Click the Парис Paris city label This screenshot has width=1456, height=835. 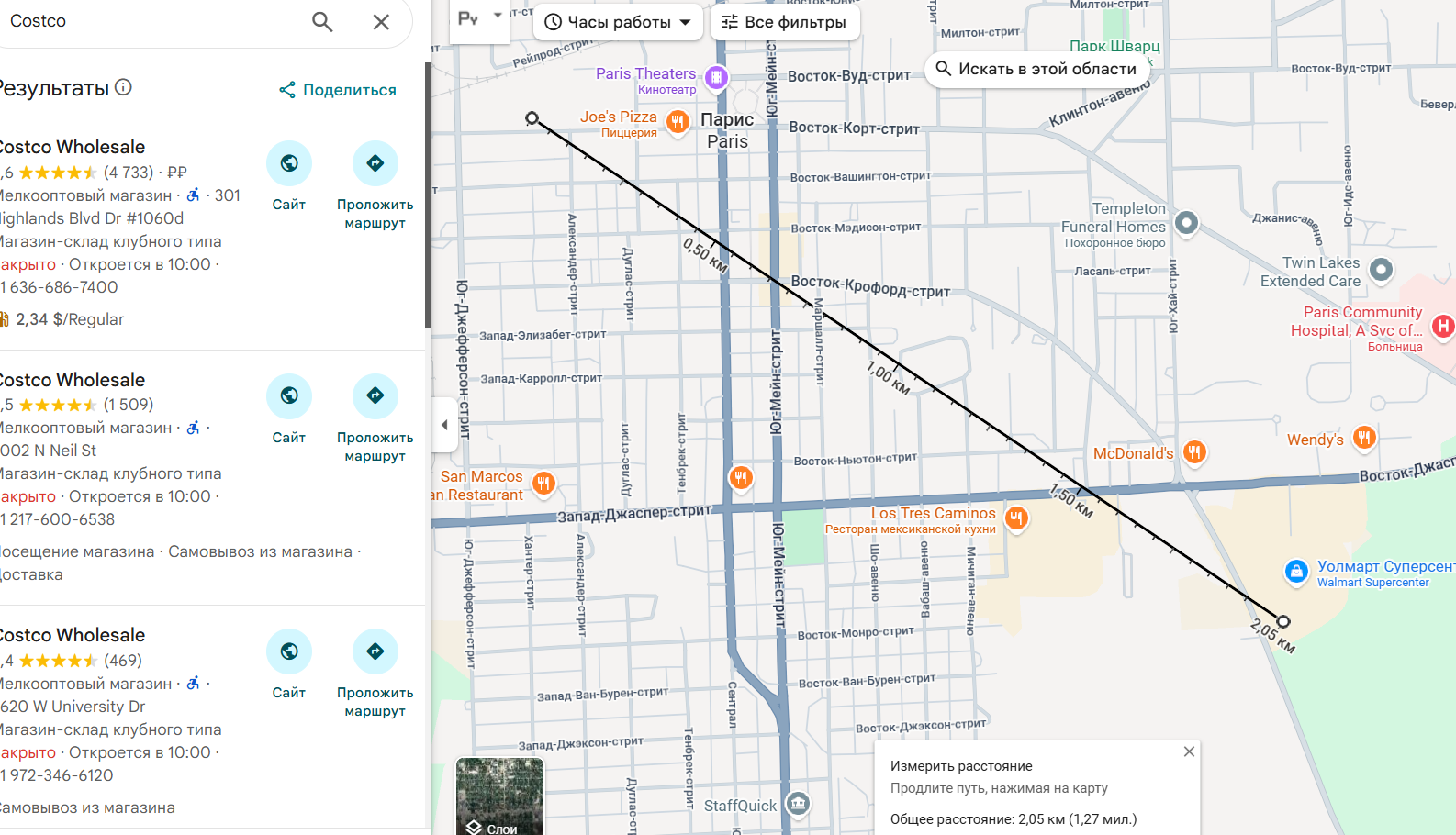727,130
